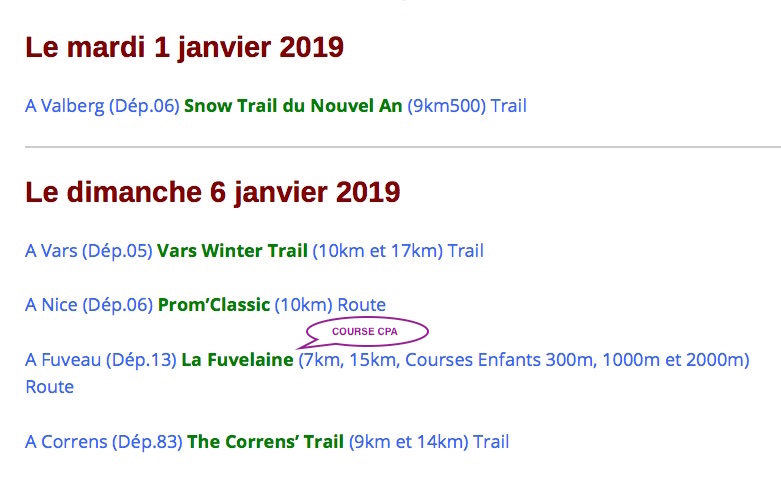Click the Courses Enfants distances text
The height and width of the screenshot is (481, 781).
click(x=577, y=360)
